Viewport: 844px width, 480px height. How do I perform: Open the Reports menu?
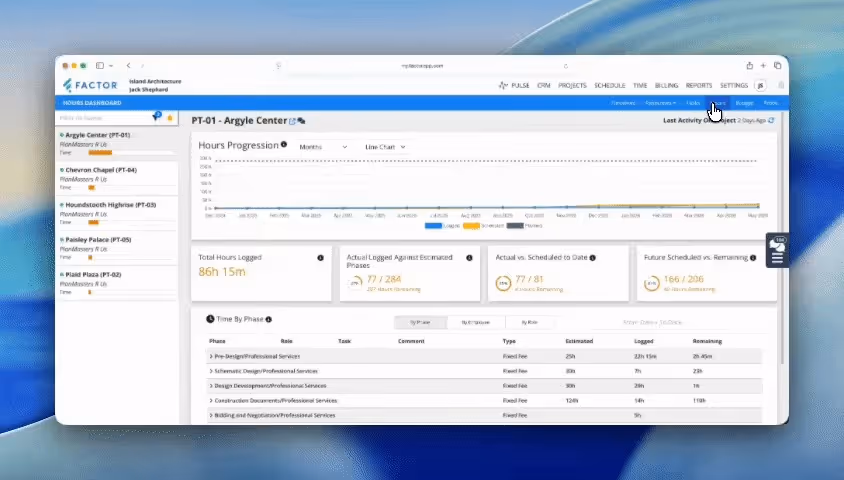[x=699, y=86]
